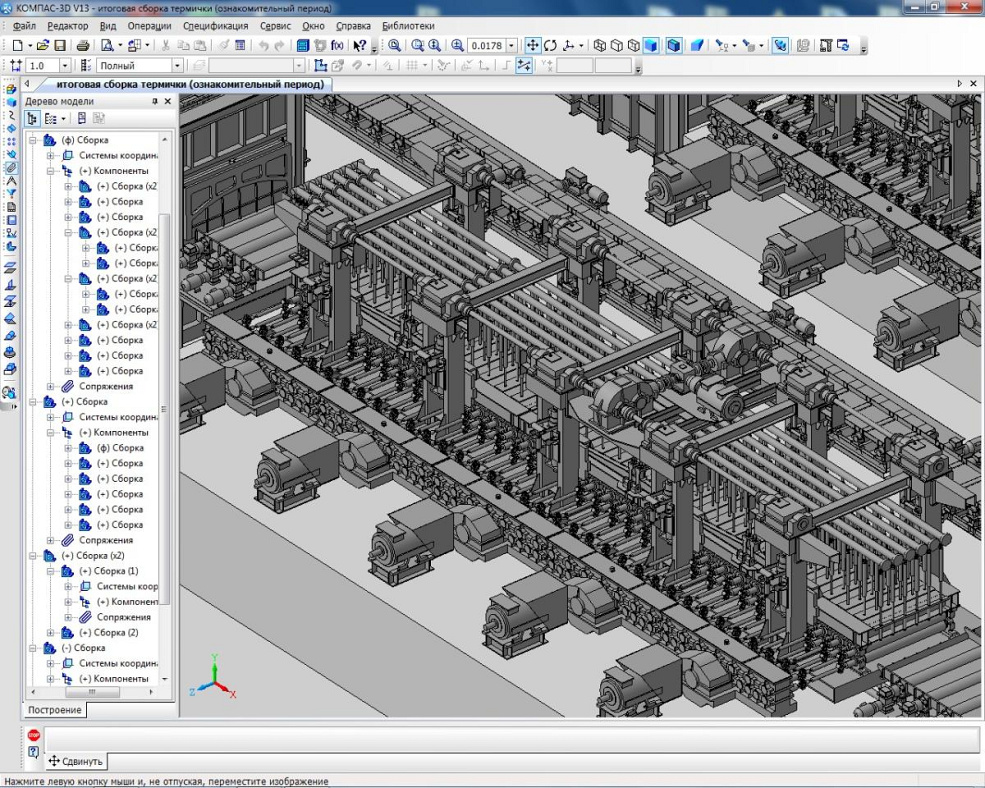985x788 pixels.
Task: Open the zoom scale 0.0178 dropdown
Action: pyautogui.click(x=512, y=46)
